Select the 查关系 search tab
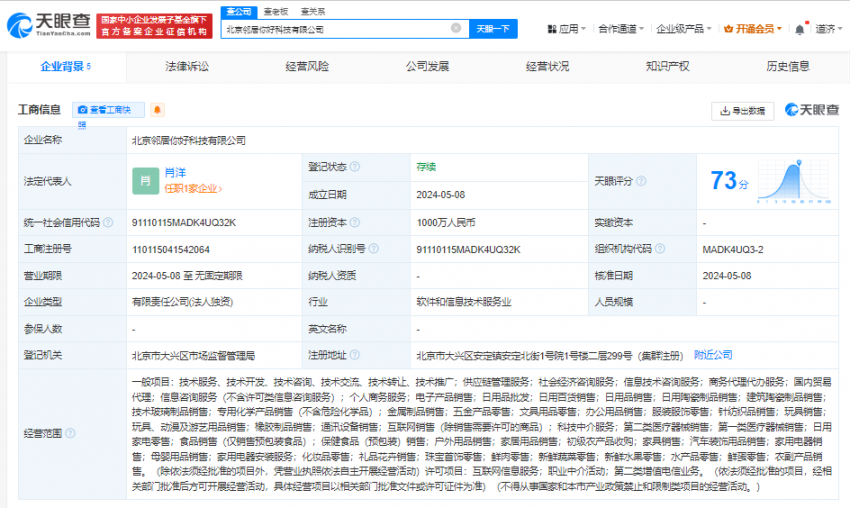This screenshot has height=508, width=850. coord(313,11)
